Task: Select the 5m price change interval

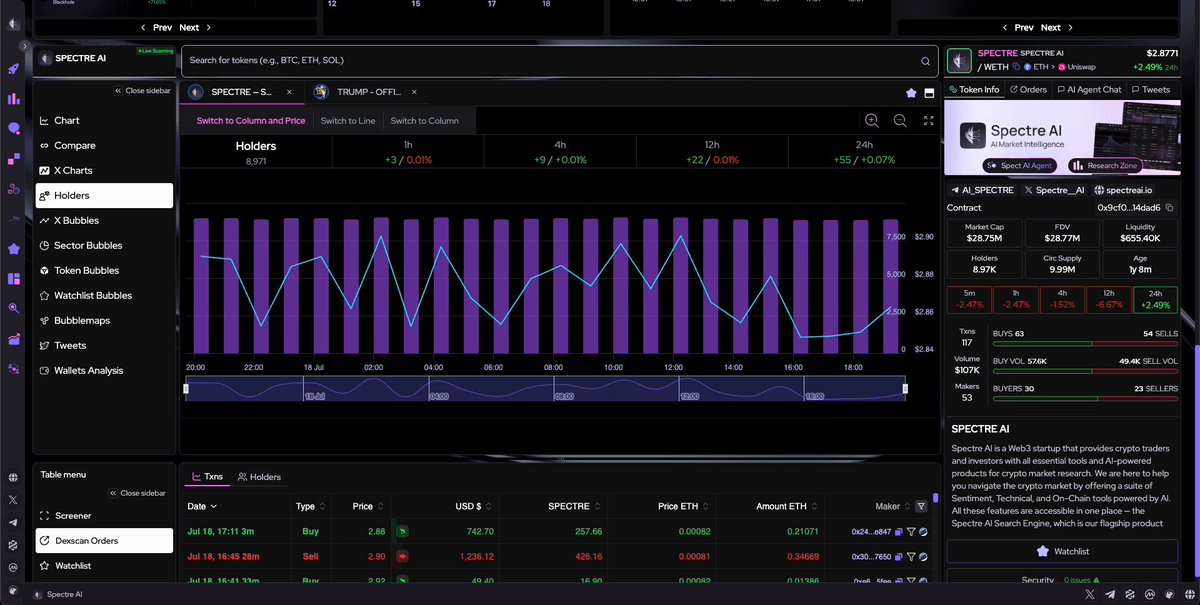Action: tap(967, 299)
